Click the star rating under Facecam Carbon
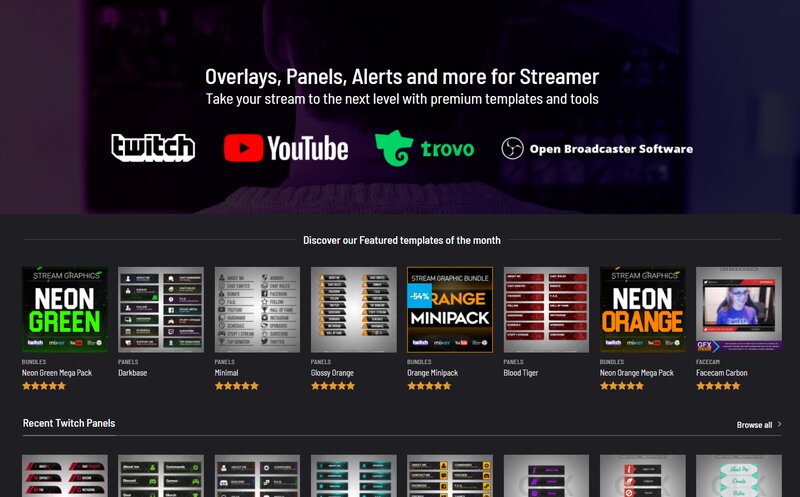The width and height of the screenshot is (800, 497). [x=718, y=386]
